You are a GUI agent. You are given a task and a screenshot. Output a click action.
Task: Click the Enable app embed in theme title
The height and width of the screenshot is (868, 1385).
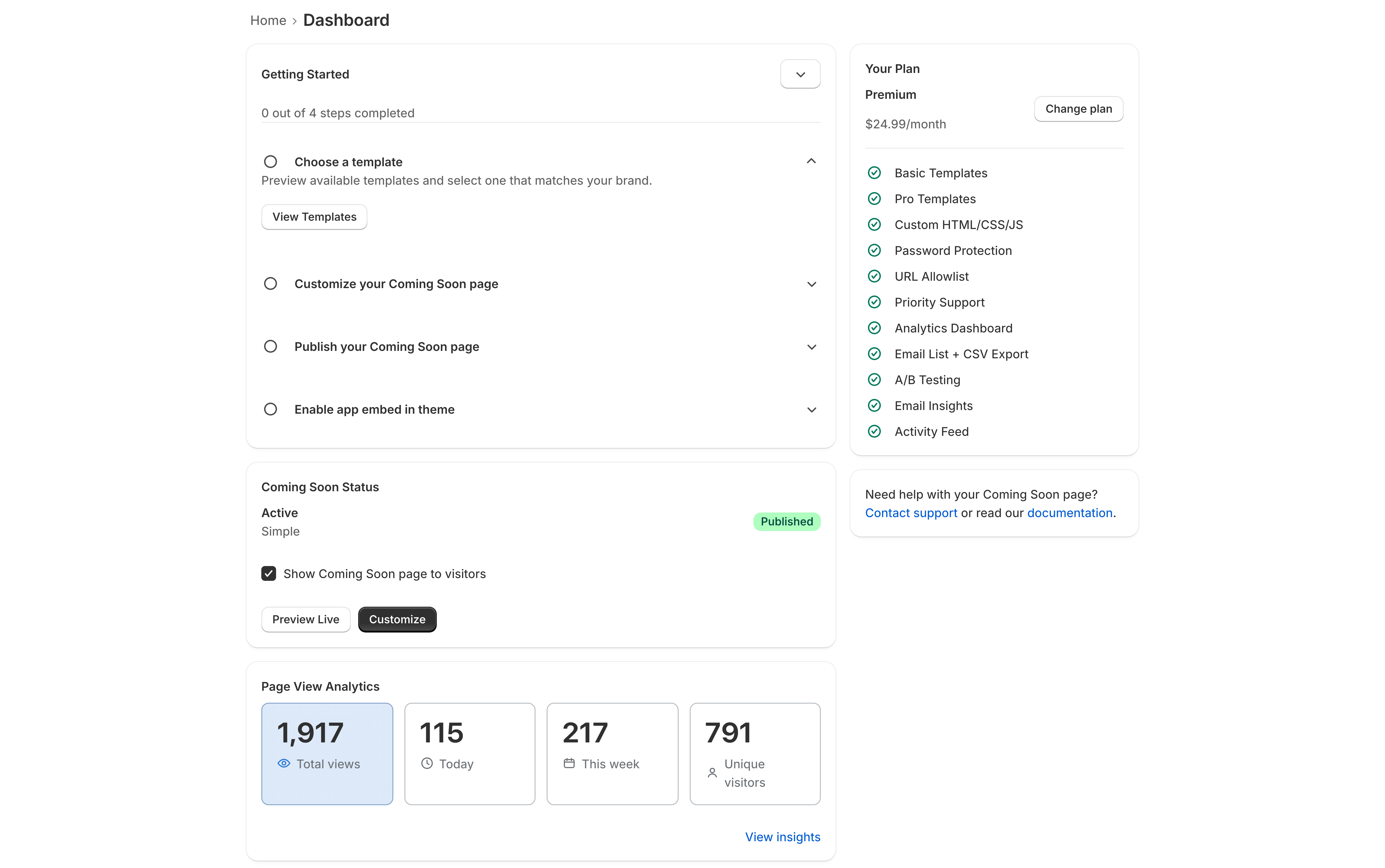[x=374, y=409]
